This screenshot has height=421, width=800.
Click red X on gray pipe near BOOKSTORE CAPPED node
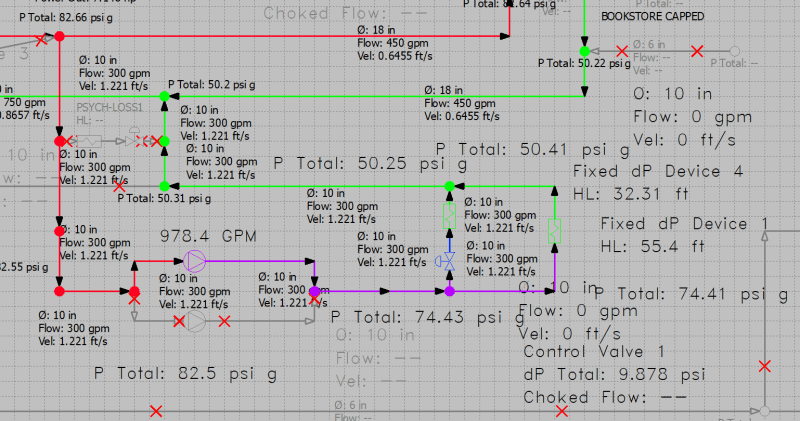pyautogui.click(x=622, y=51)
